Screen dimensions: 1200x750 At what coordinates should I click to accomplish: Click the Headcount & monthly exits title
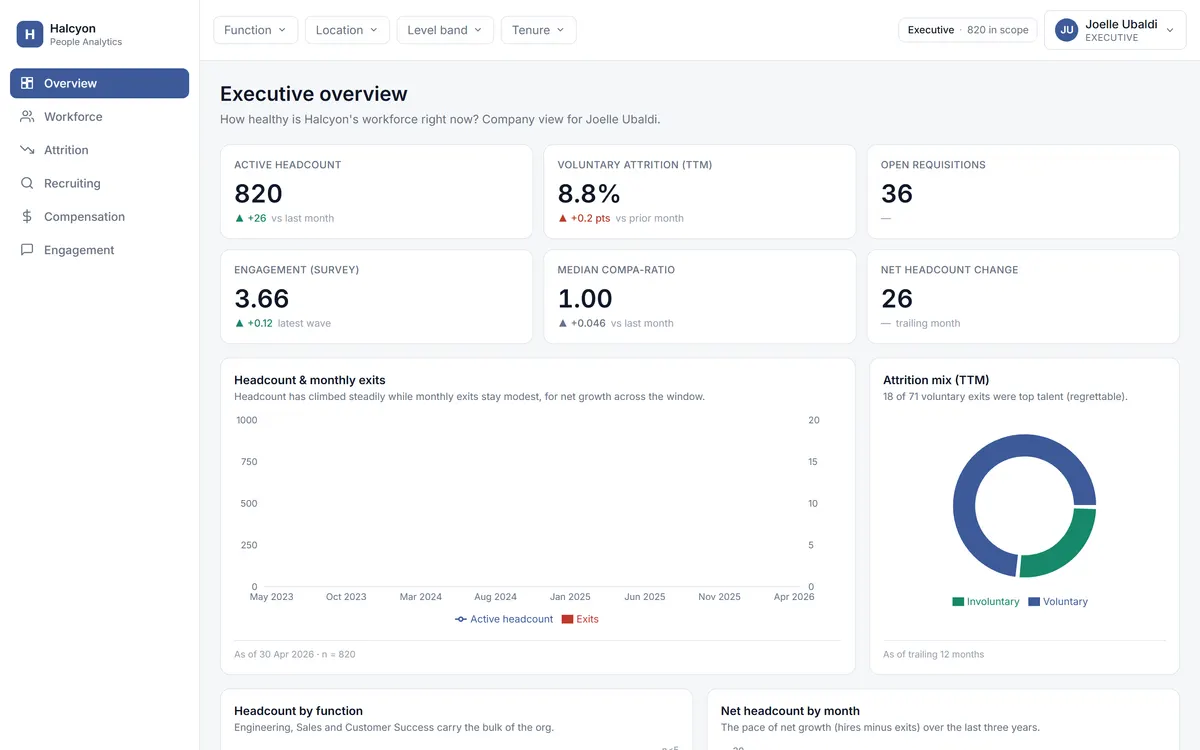click(x=310, y=380)
